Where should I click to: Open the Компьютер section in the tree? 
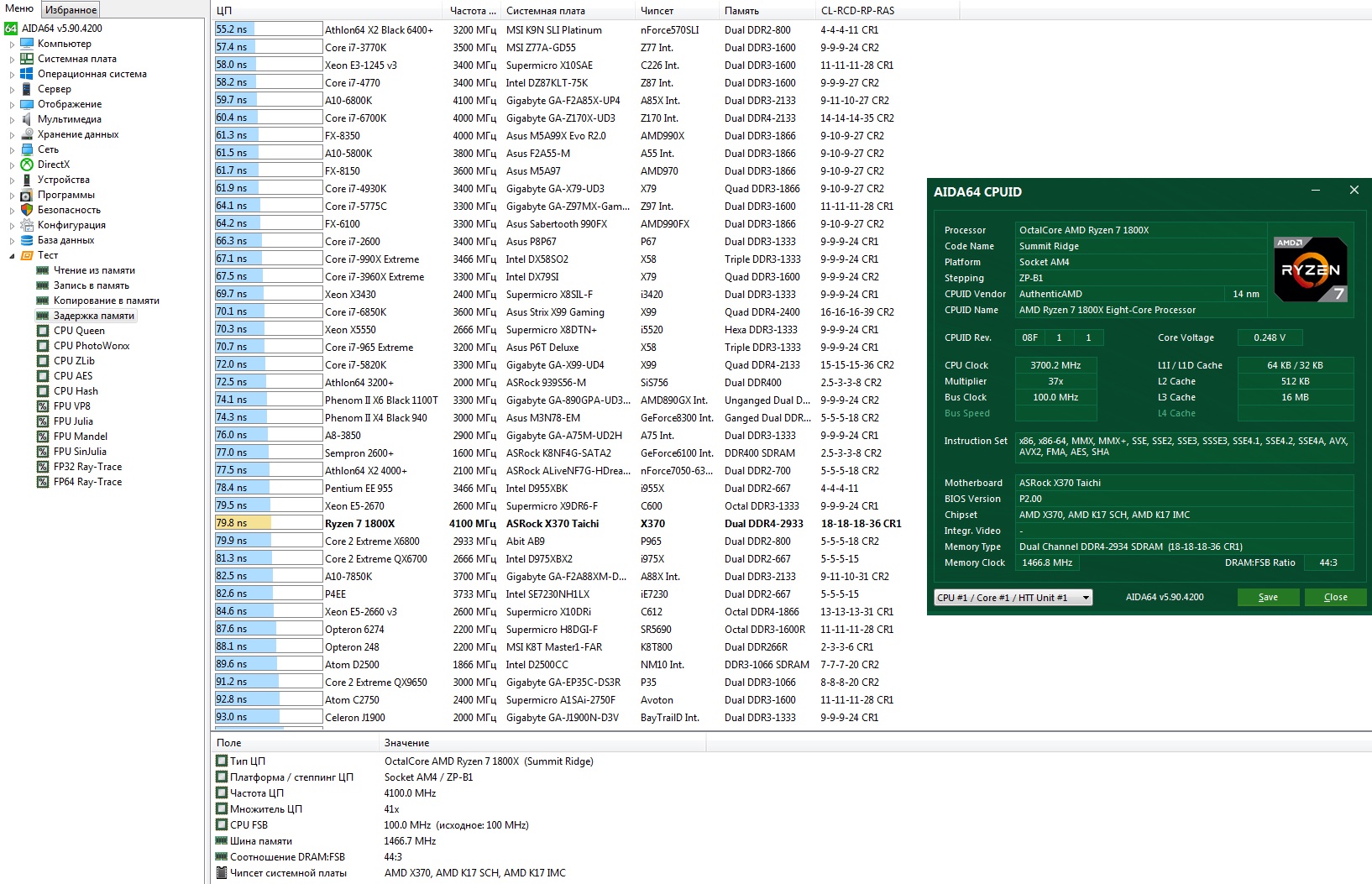[x=64, y=44]
